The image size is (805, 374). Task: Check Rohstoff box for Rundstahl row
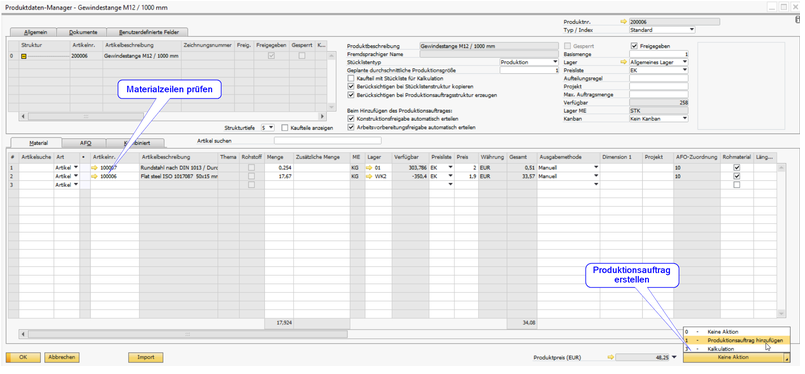251,167
